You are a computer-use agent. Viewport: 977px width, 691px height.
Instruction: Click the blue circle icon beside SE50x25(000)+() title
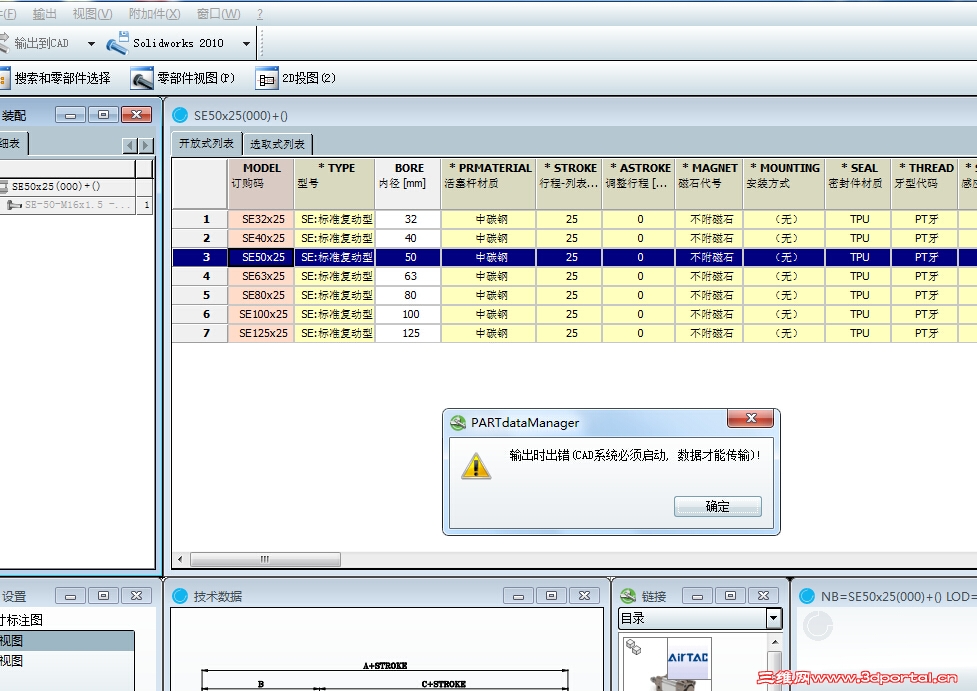180,115
